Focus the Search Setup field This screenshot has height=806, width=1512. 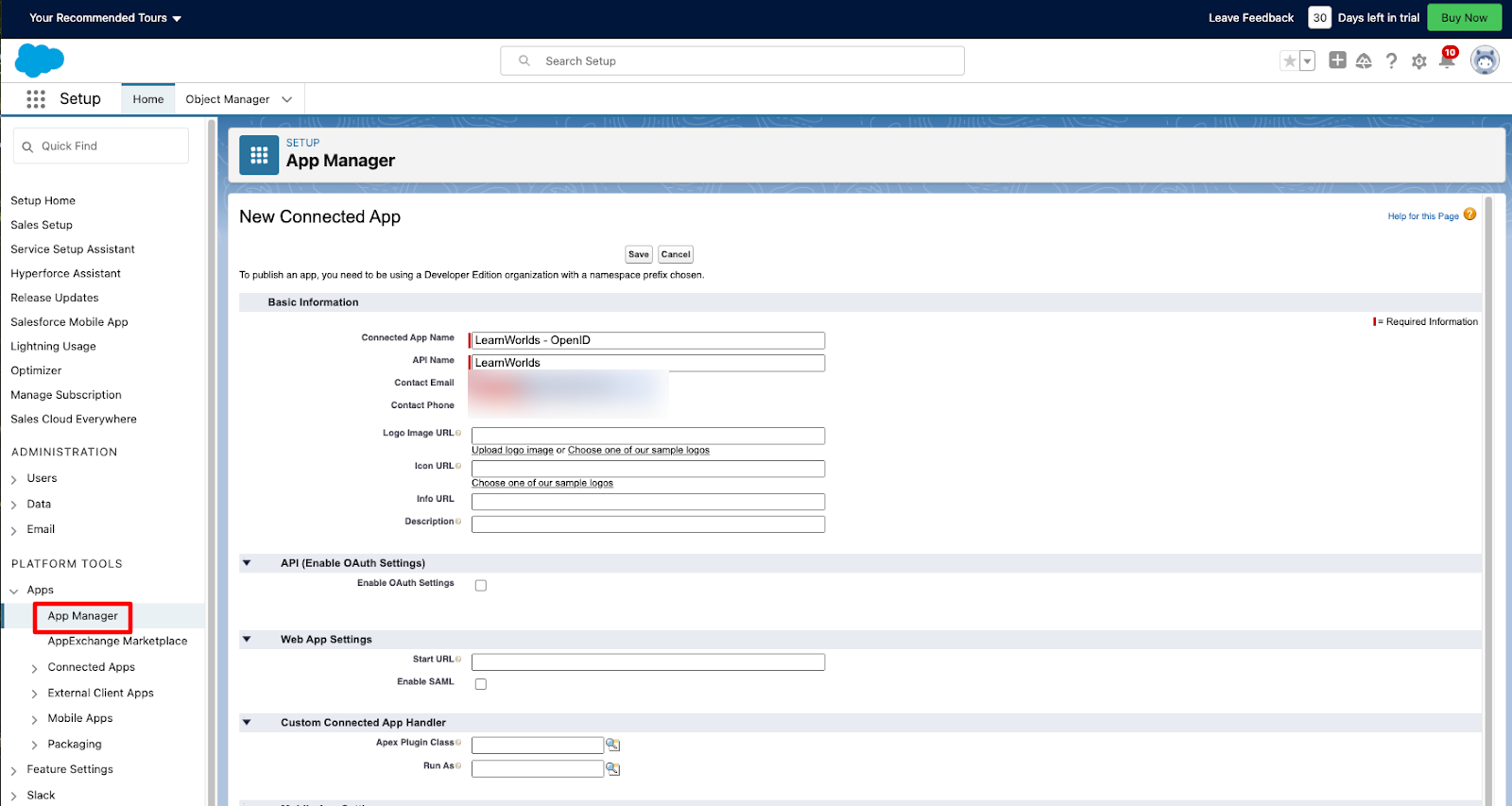tap(732, 60)
